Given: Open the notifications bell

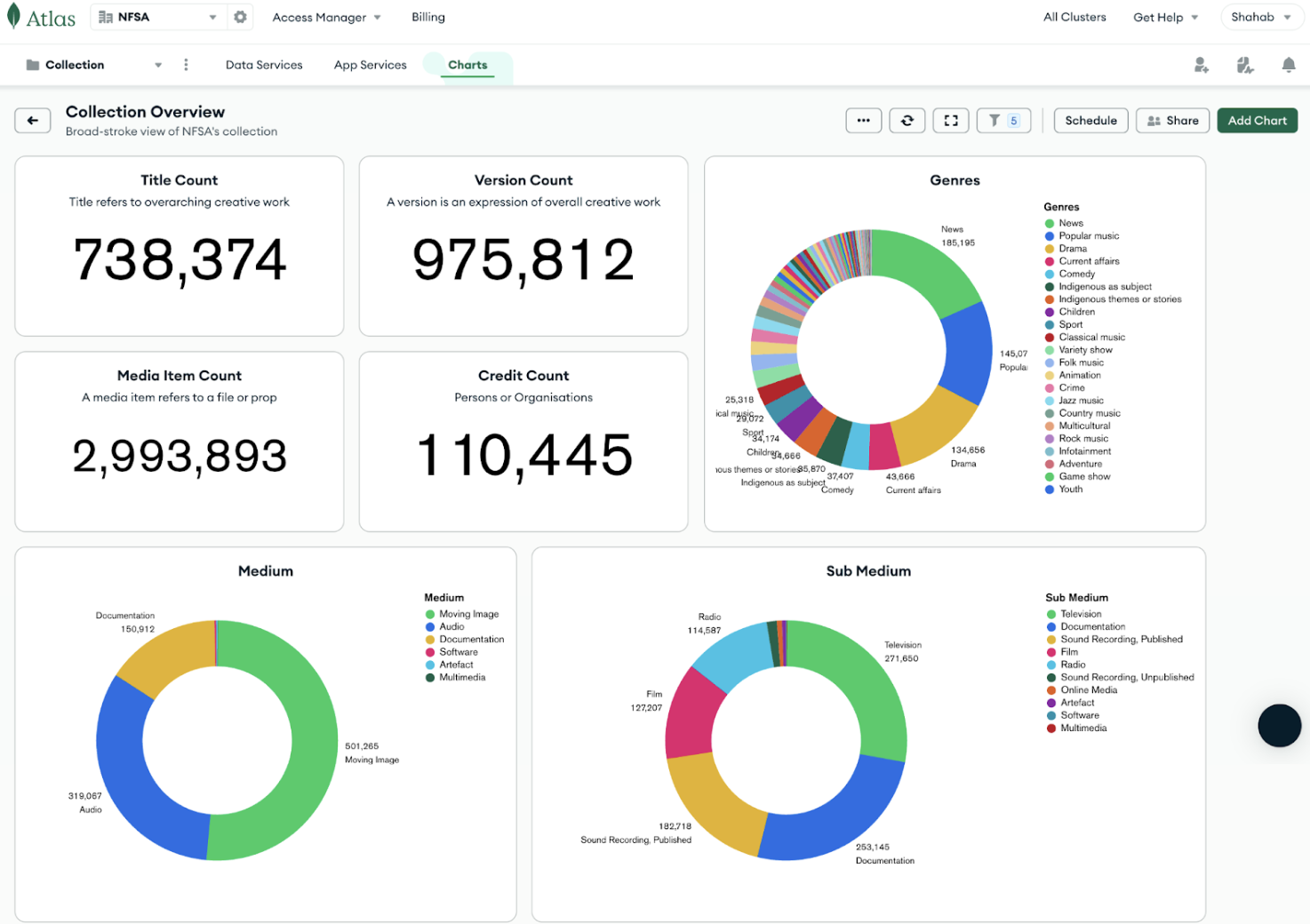Looking at the screenshot, I should [x=1288, y=65].
